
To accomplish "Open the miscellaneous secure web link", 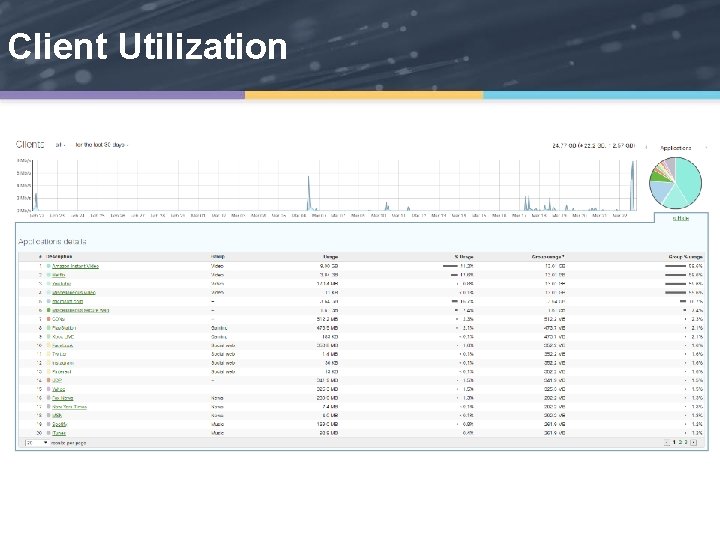I will 80,310.
